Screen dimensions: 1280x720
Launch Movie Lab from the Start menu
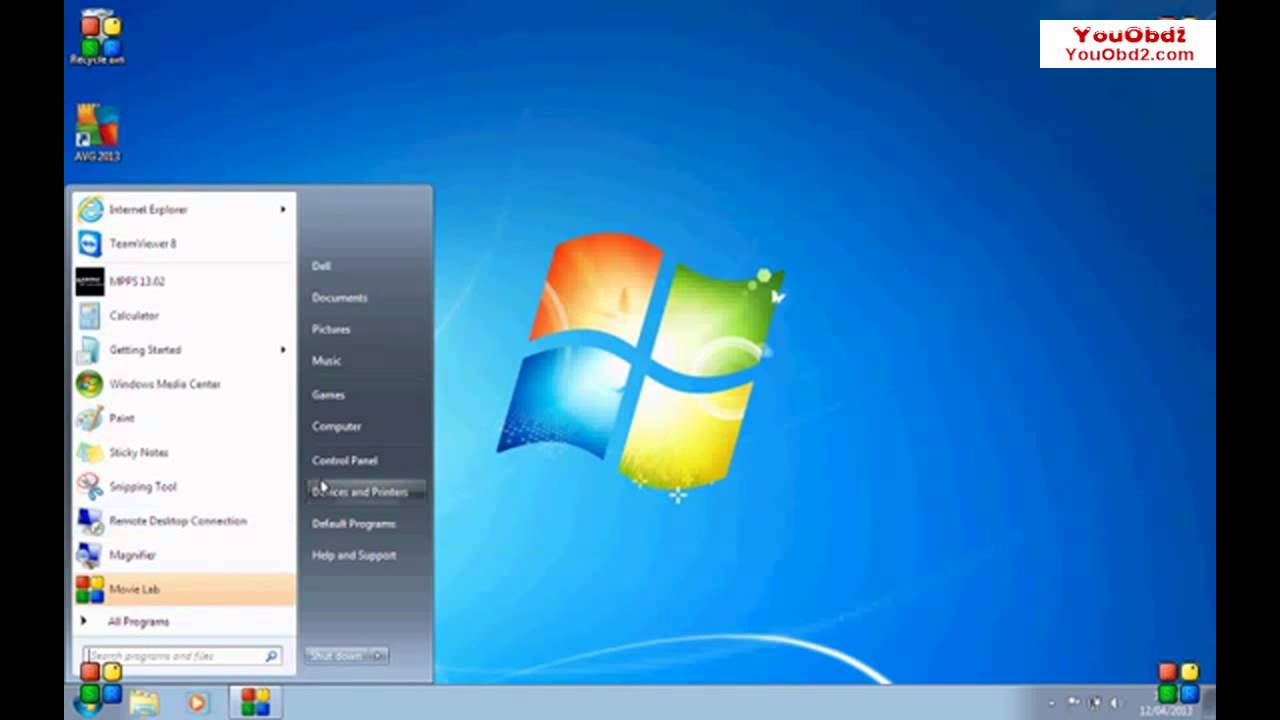tap(184, 589)
